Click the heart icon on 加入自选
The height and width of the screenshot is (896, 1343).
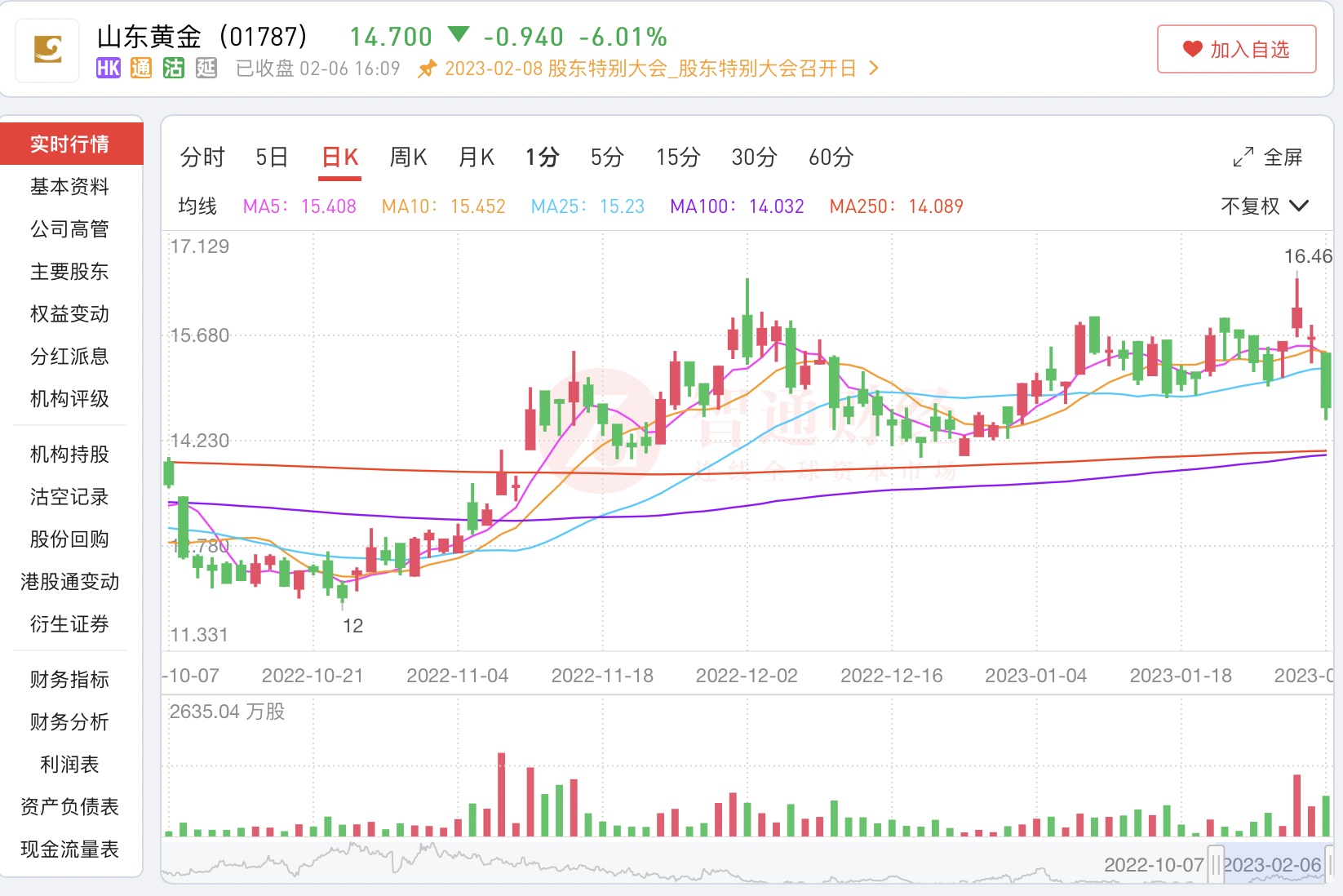pyautogui.click(x=1193, y=50)
